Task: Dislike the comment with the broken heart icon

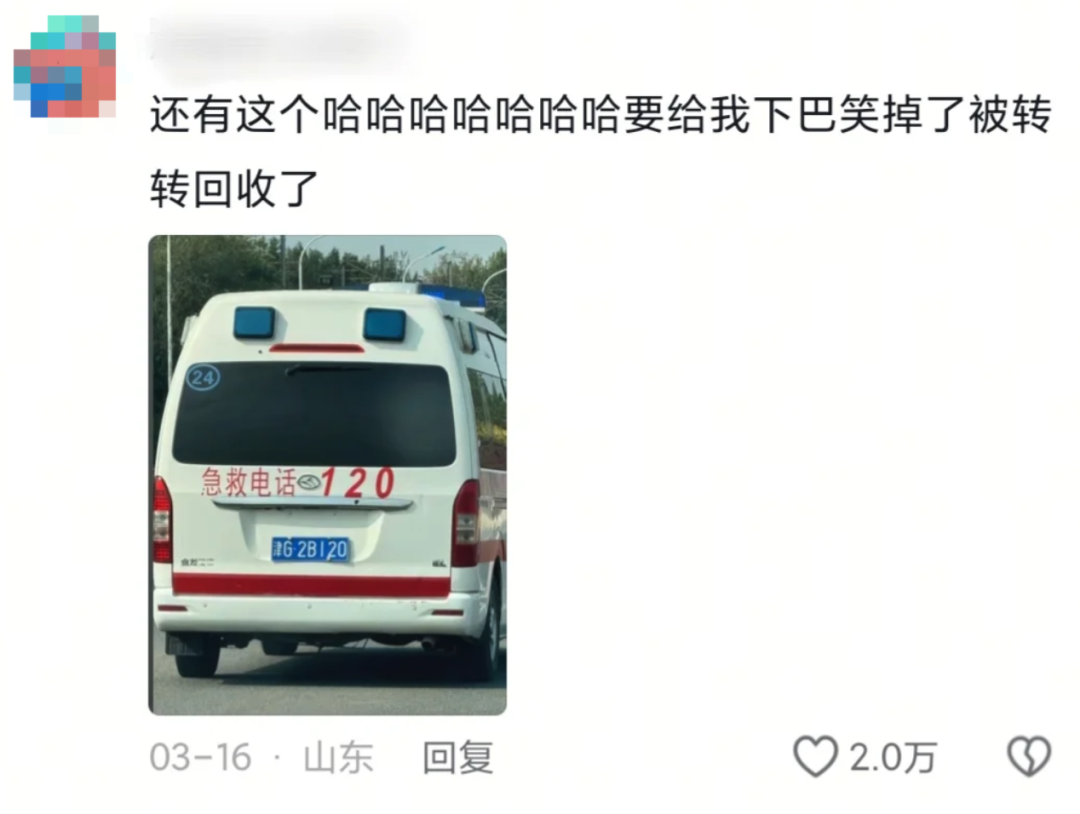Action: click(x=1029, y=756)
